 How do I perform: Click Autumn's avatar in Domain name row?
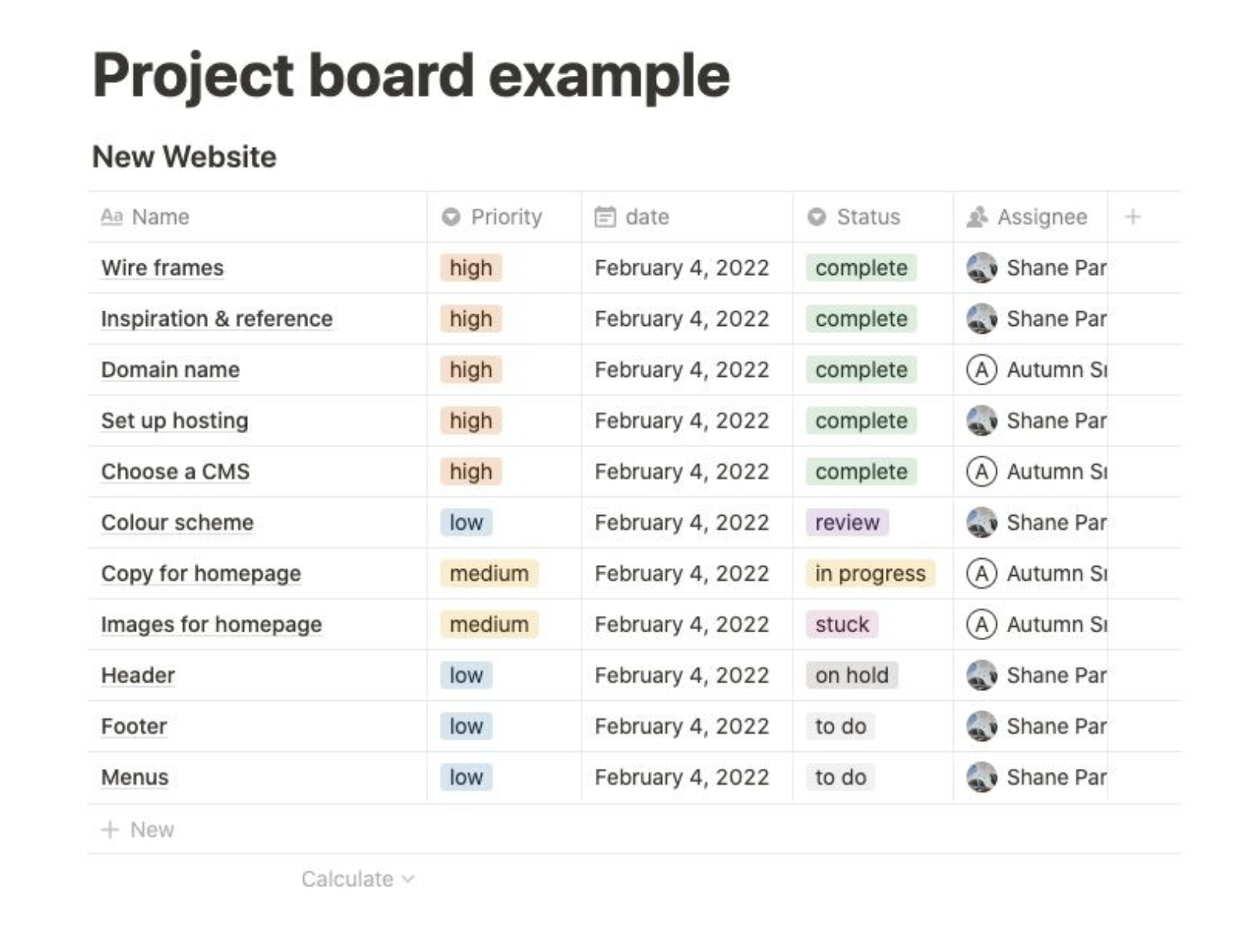coord(981,369)
